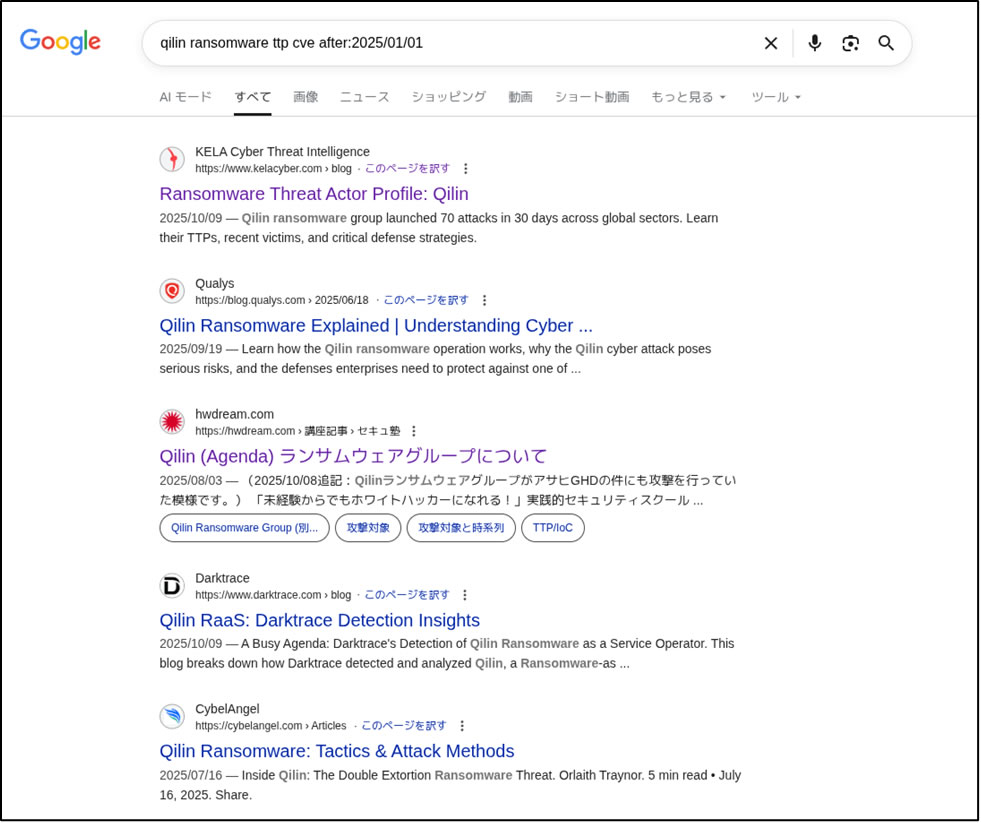Clear the search query with the X icon
Screen dimensions: 981x823
[x=770, y=43]
